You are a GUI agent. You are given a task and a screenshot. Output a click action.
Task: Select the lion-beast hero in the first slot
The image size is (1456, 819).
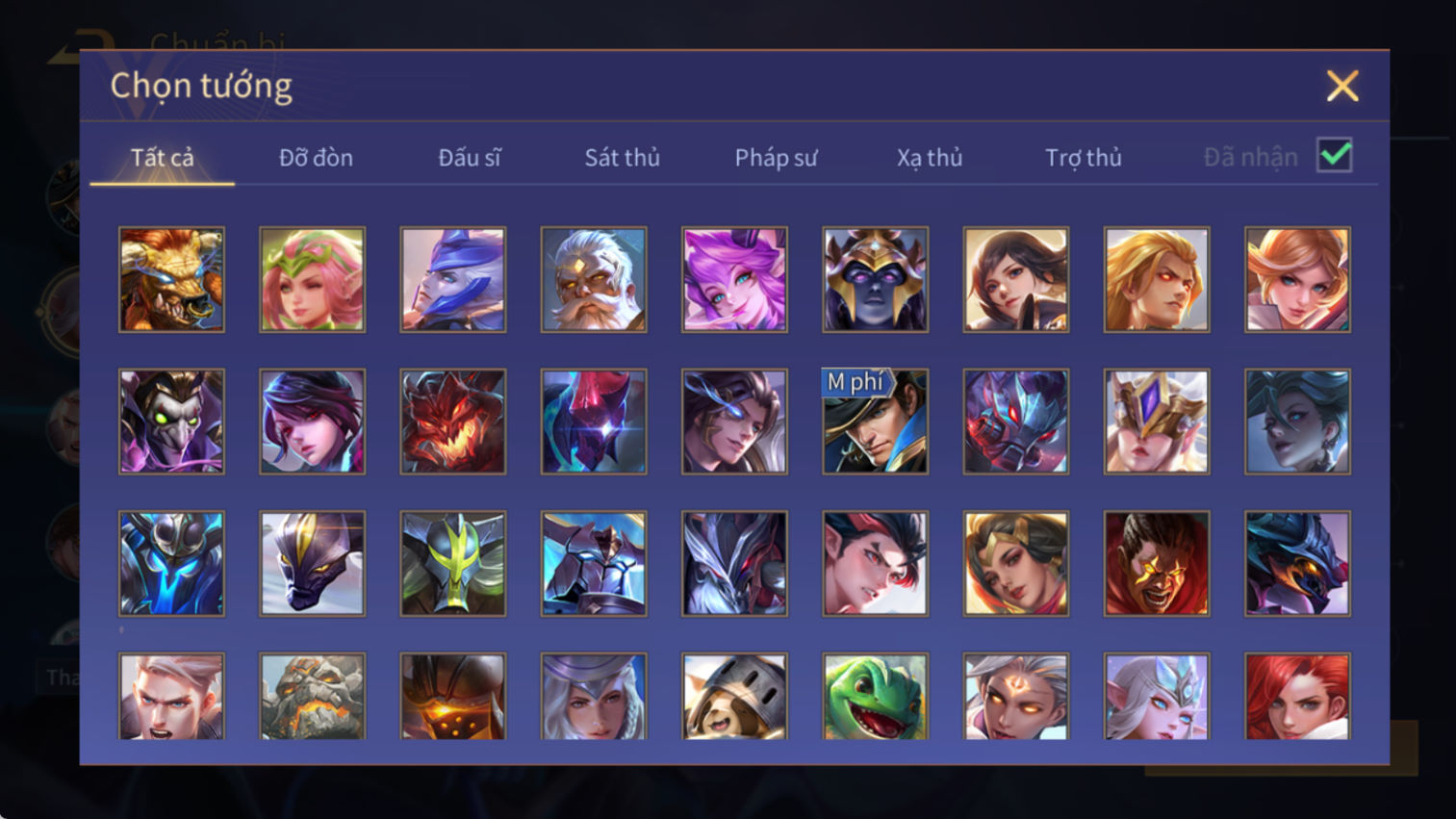tap(171, 280)
